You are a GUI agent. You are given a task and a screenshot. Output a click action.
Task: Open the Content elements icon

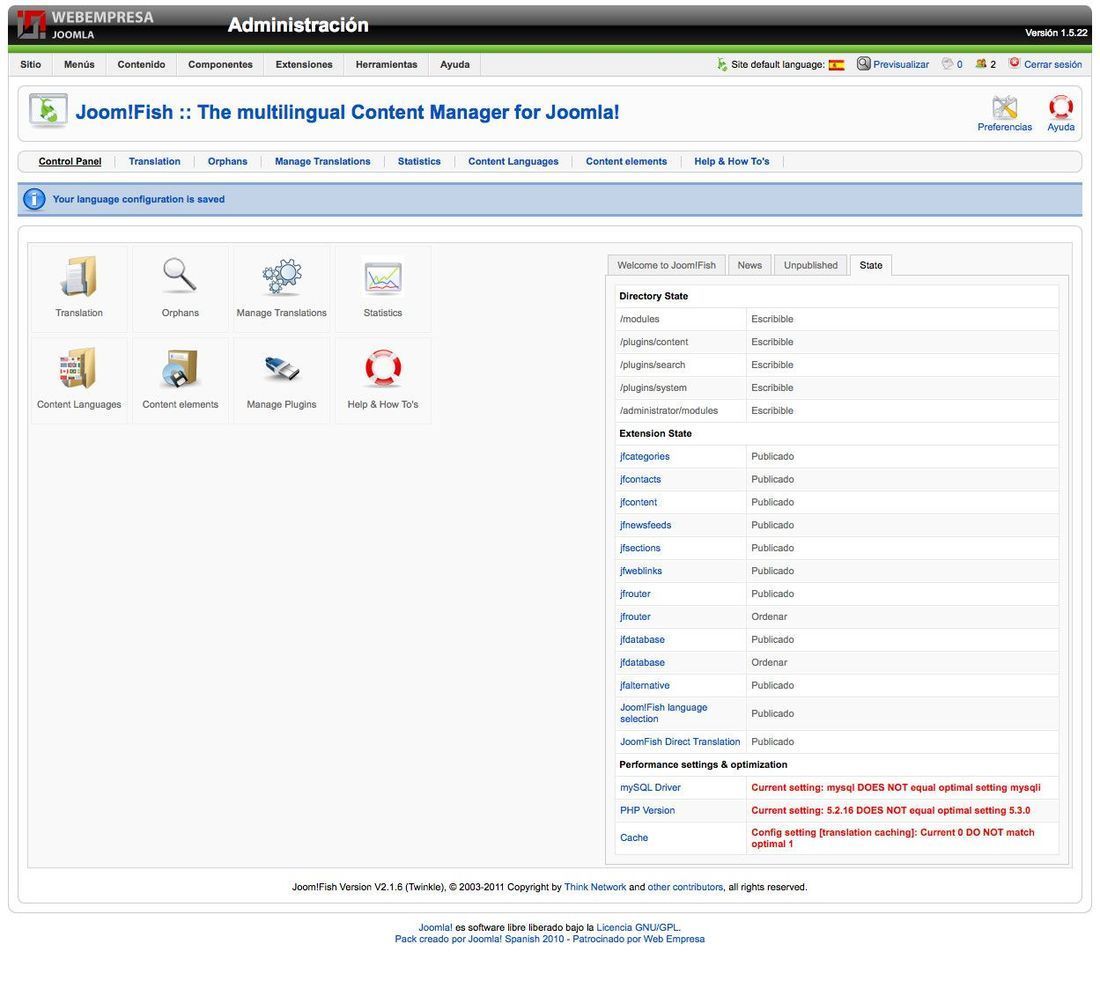(x=180, y=368)
